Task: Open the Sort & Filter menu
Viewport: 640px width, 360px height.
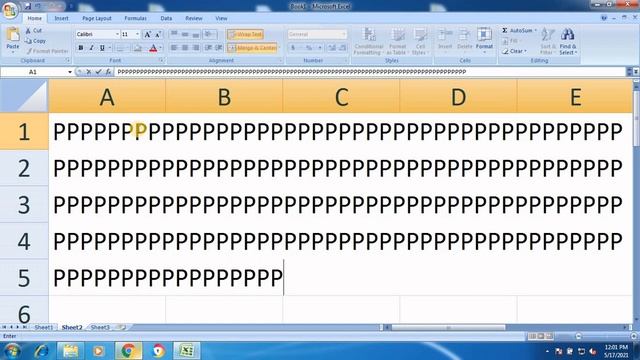Action: 547,41
